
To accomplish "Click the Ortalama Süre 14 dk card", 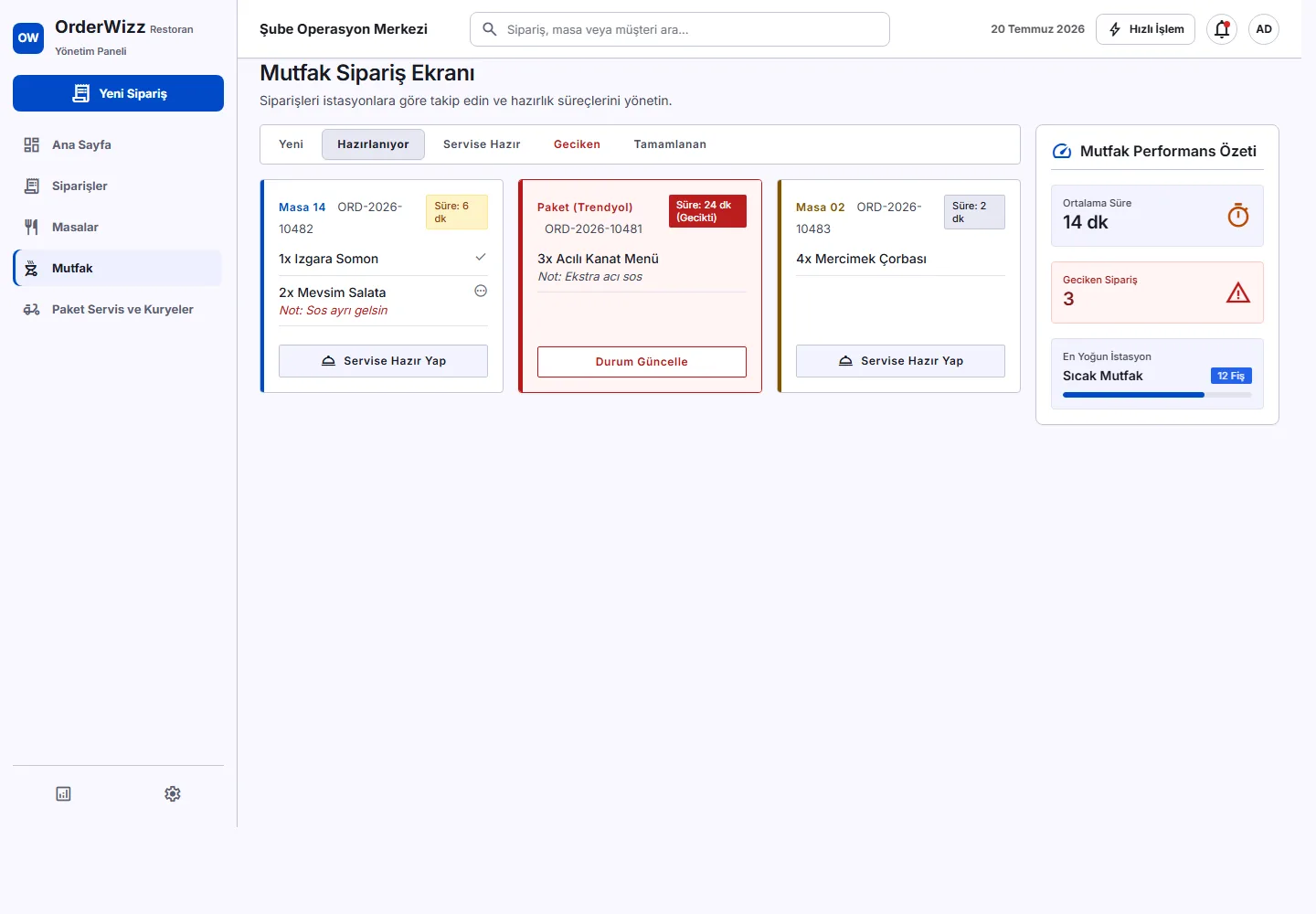I will (1157, 216).
